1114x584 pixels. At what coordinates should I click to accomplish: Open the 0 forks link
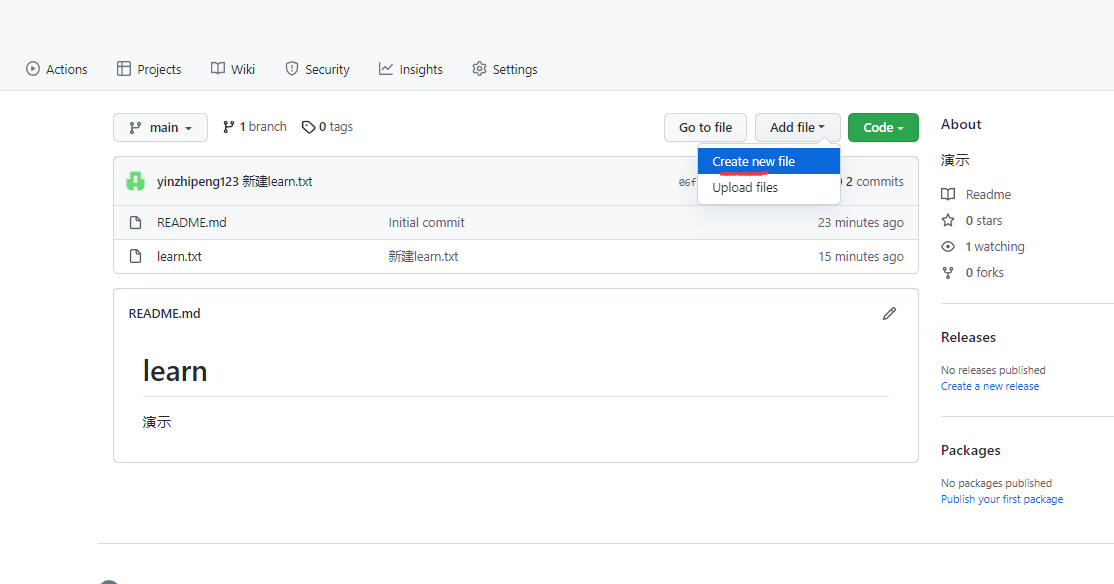point(984,272)
